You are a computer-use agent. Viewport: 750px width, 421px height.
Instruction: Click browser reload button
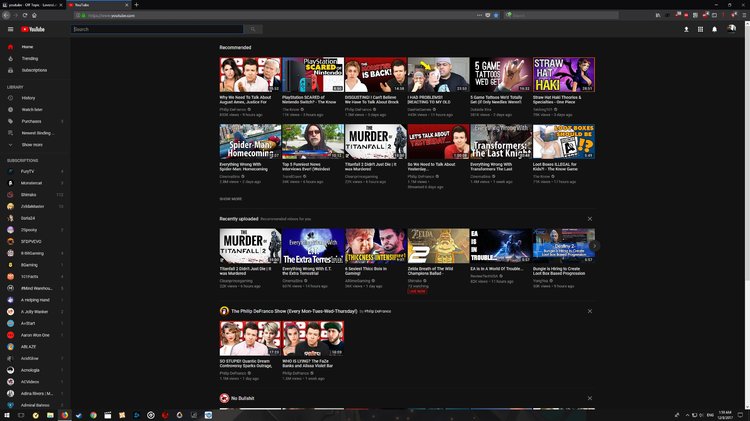[24, 15]
